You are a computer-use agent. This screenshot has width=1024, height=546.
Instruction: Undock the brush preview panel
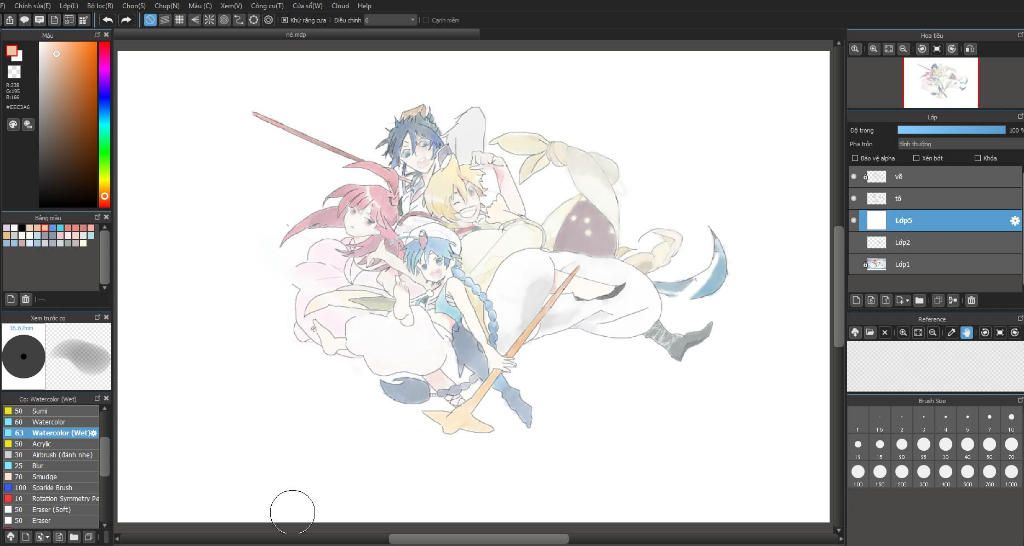pyautogui.click(x=97, y=317)
